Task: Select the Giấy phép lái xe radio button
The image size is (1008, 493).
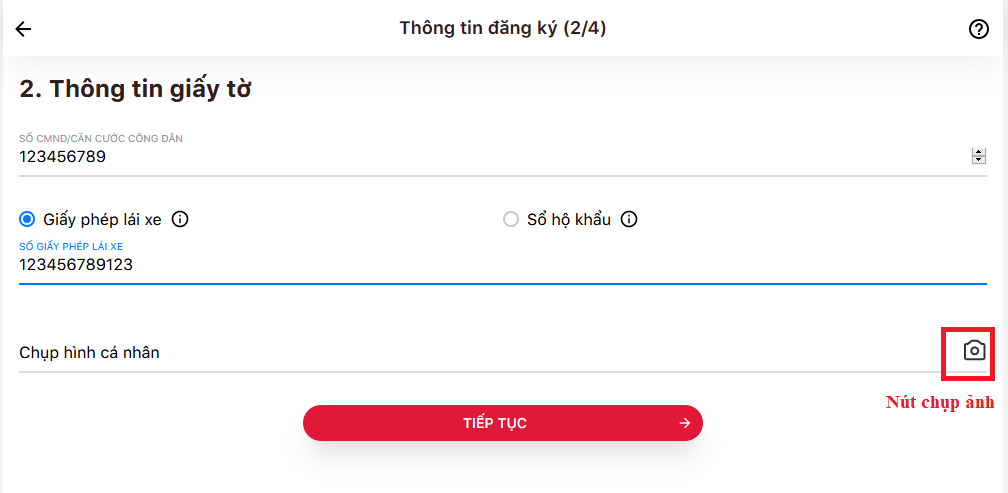Action: pos(27,219)
